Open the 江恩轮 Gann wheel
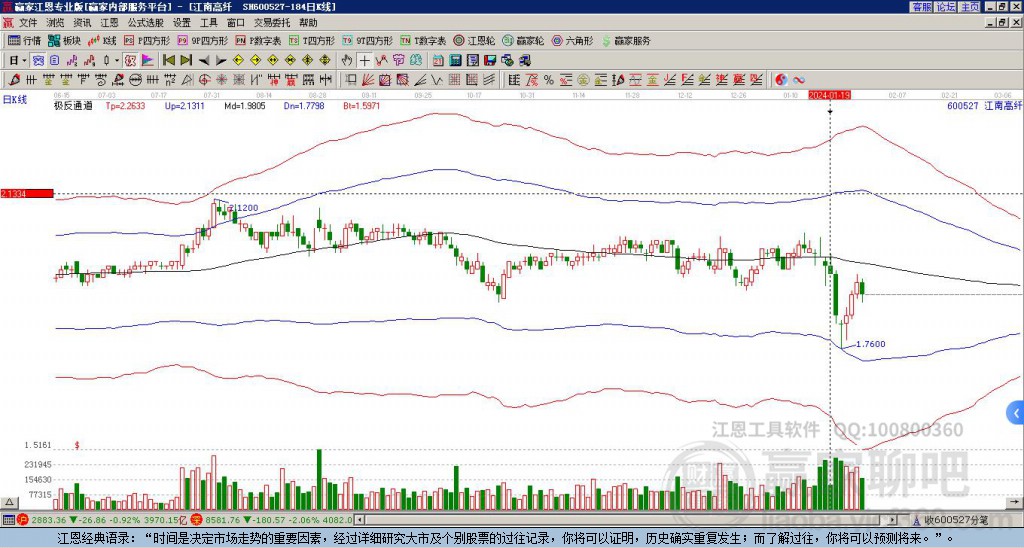This screenshot has width=1024, height=548. click(475, 40)
